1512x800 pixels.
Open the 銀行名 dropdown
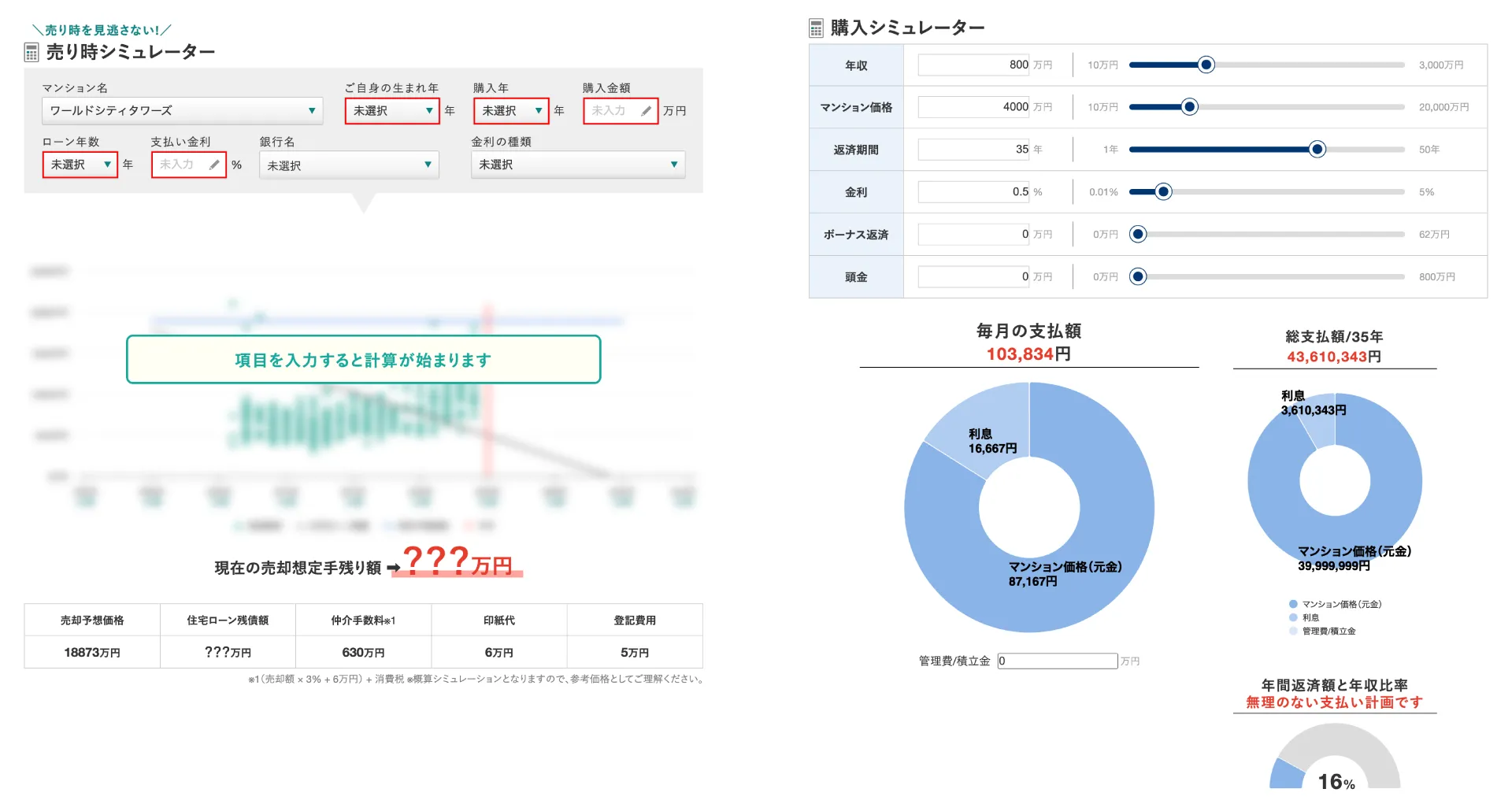[x=349, y=165]
